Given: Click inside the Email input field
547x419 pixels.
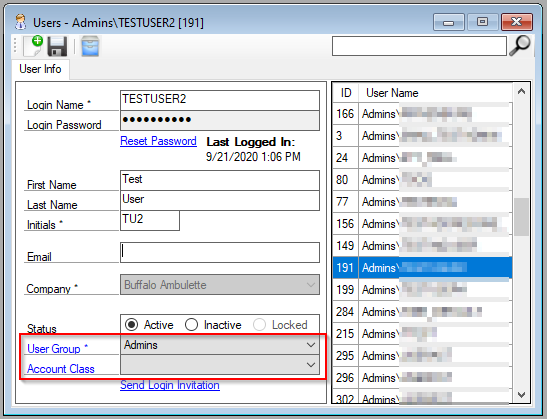Looking at the screenshot, I should coord(220,252).
